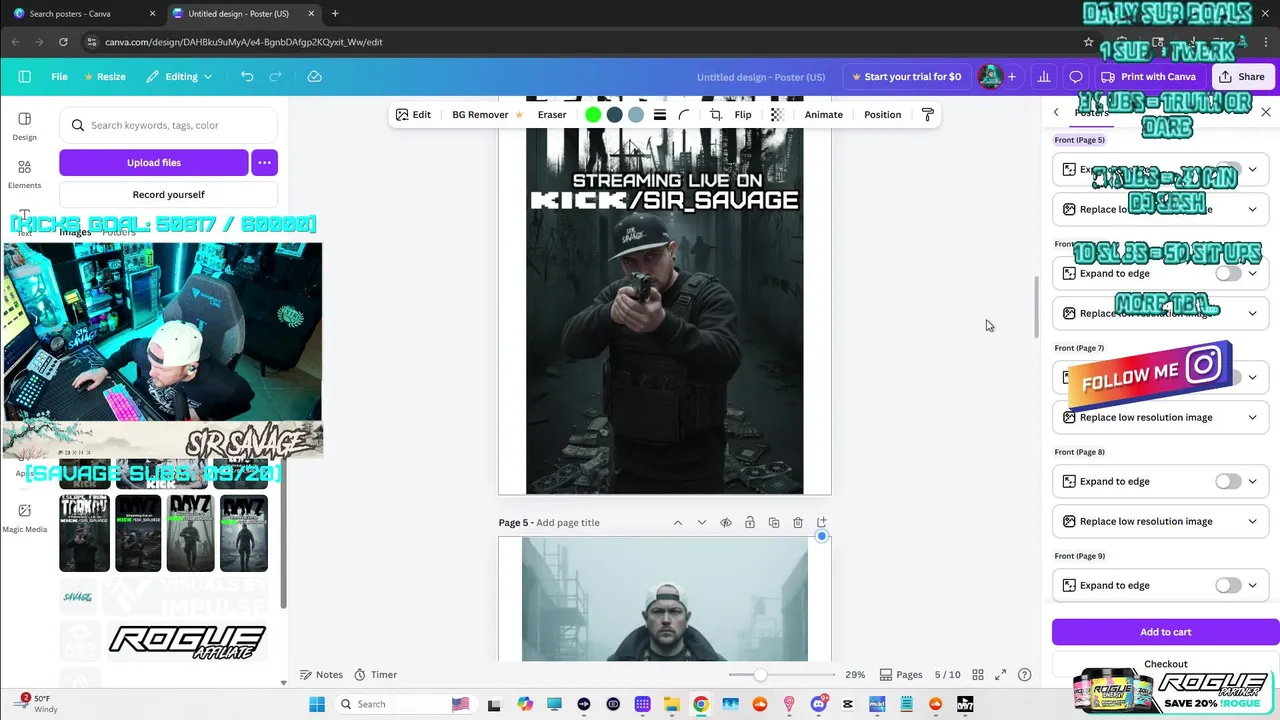Expand Page 9 Expand to edge chevron
The image size is (1280, 720).
[x=1252, y=585]
